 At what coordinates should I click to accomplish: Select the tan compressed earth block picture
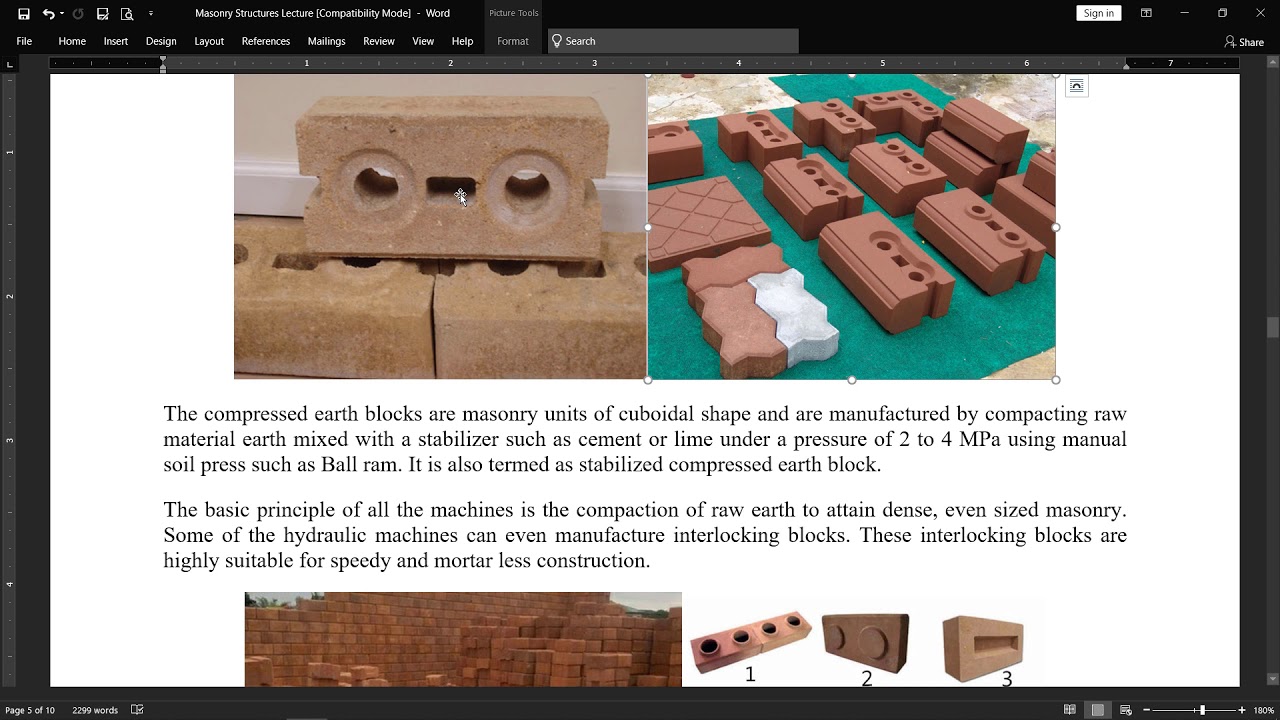point(440,227)
